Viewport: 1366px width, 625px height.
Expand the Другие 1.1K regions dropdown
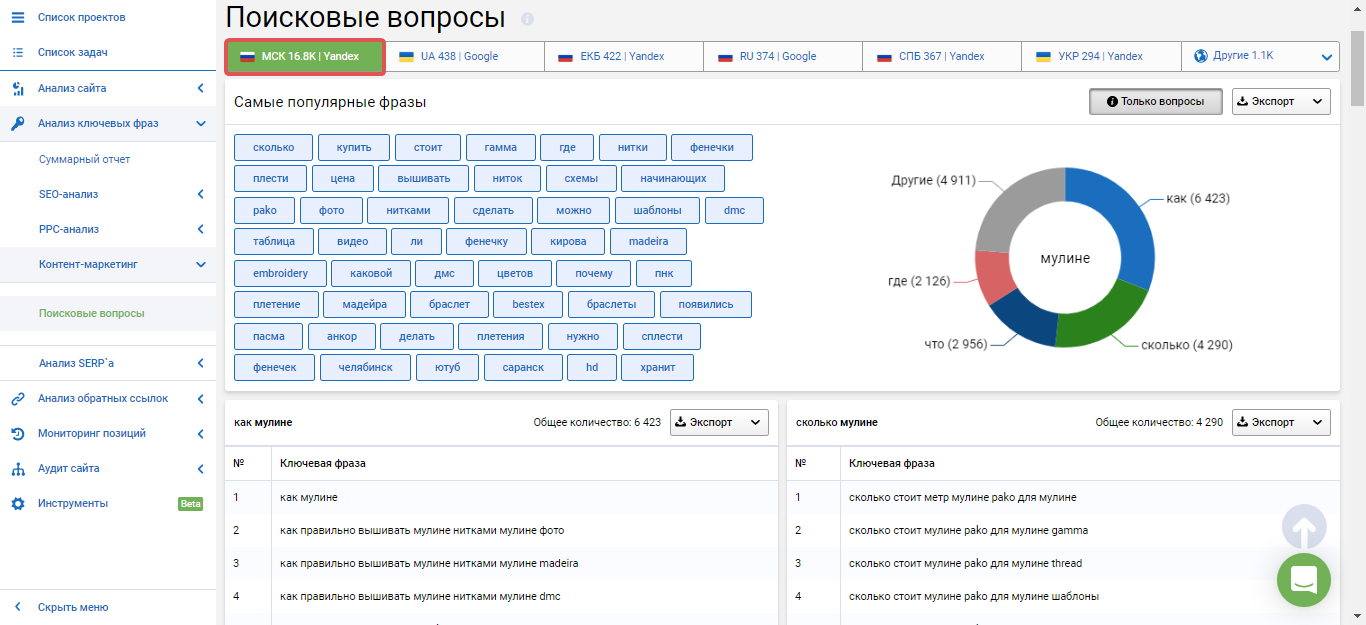1327,57
